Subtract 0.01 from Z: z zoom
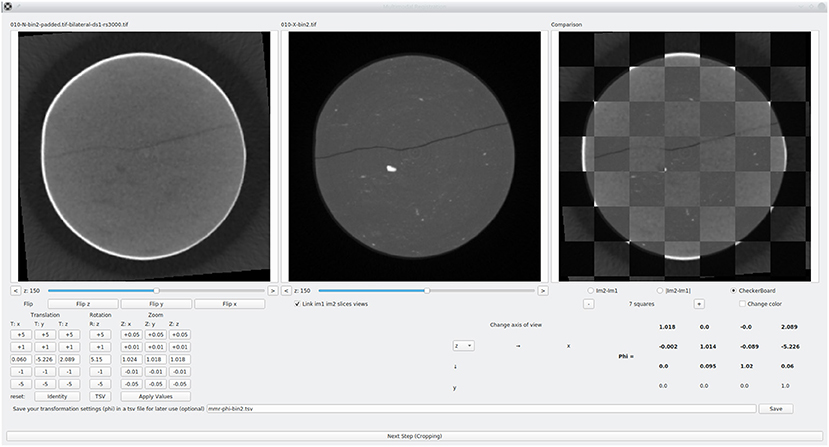 pyautogui.click(x=180, y=372)
